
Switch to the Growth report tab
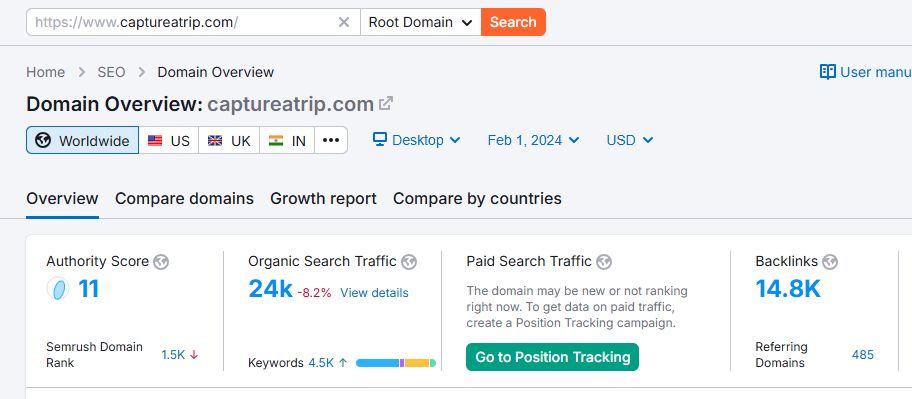coord(323,199)
